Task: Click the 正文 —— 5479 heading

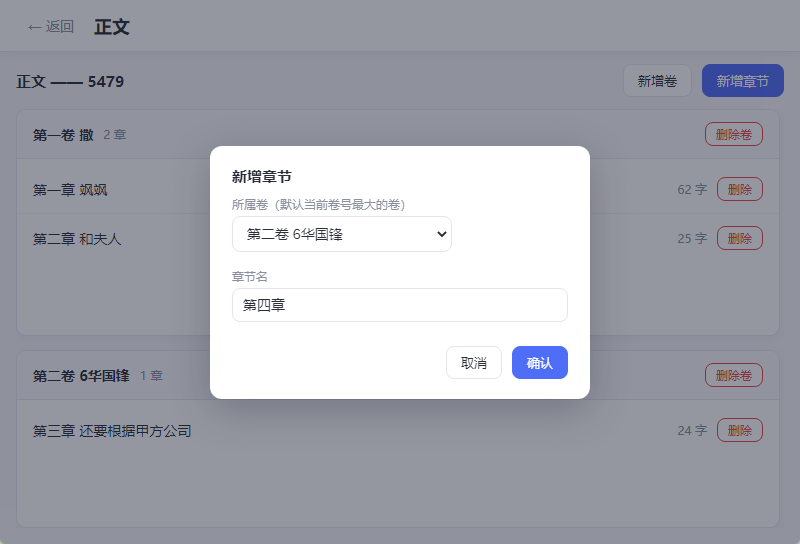Action: click(70, 82)
